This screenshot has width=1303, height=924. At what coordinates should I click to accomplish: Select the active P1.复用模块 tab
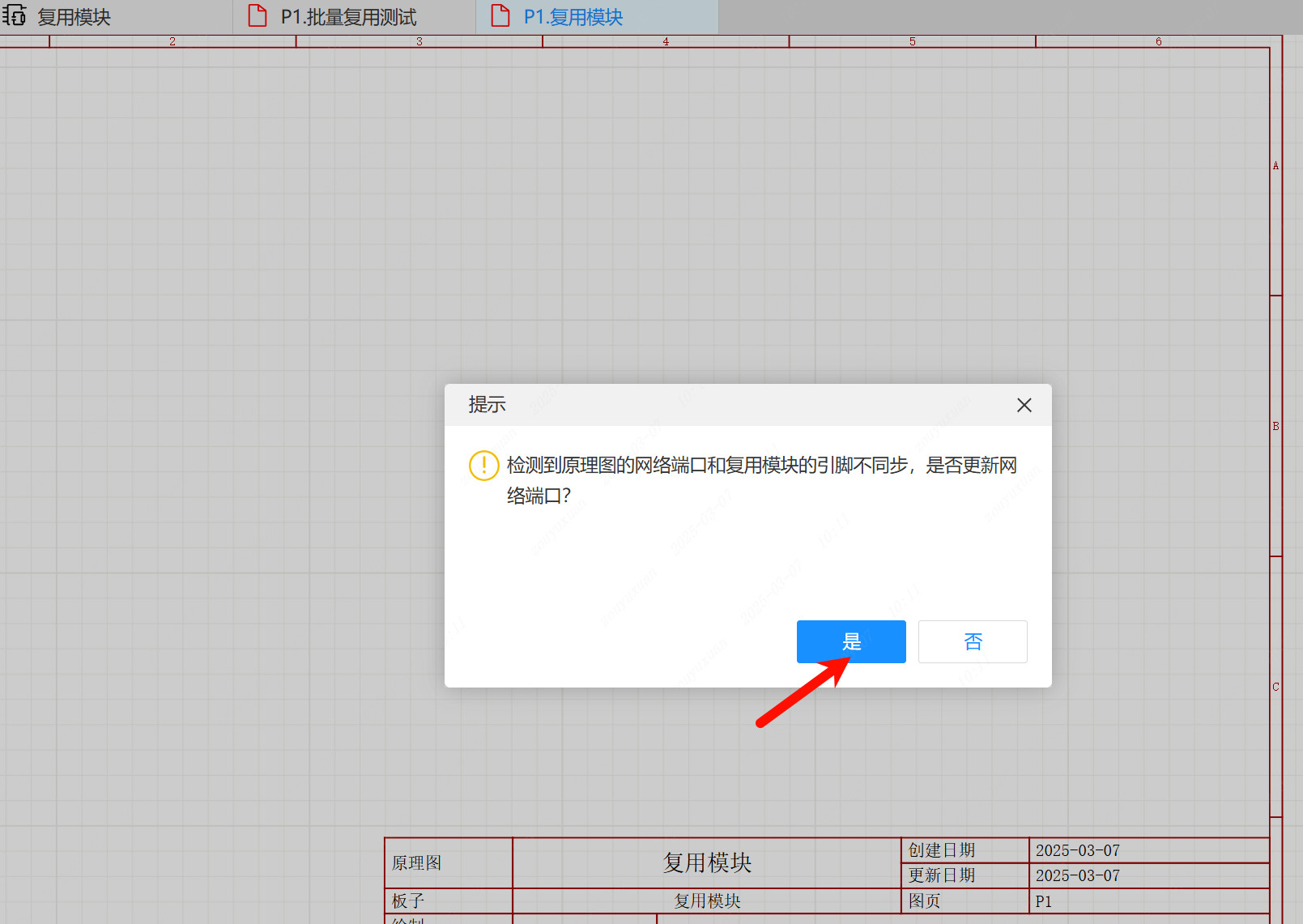[x=573, y=17]
